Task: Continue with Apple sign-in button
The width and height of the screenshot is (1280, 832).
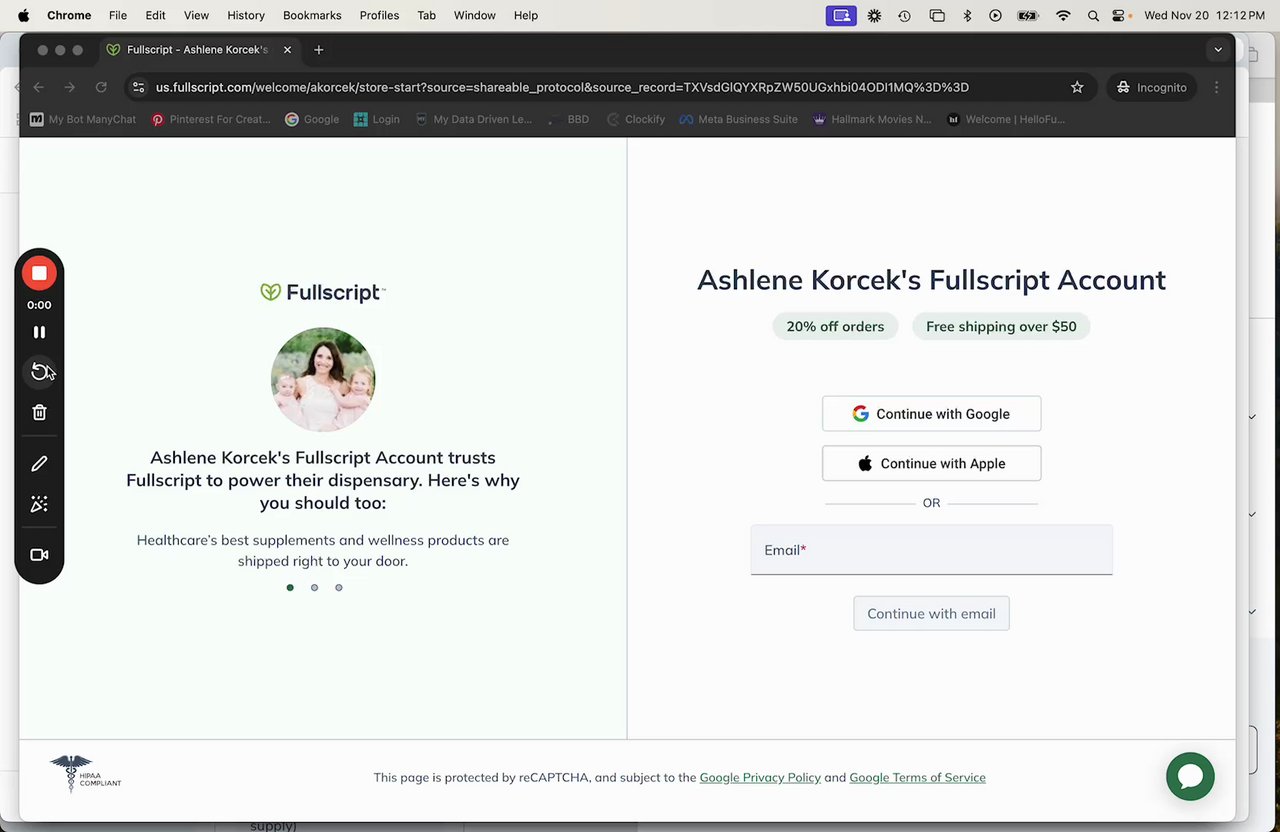Action: coord(931,464)
